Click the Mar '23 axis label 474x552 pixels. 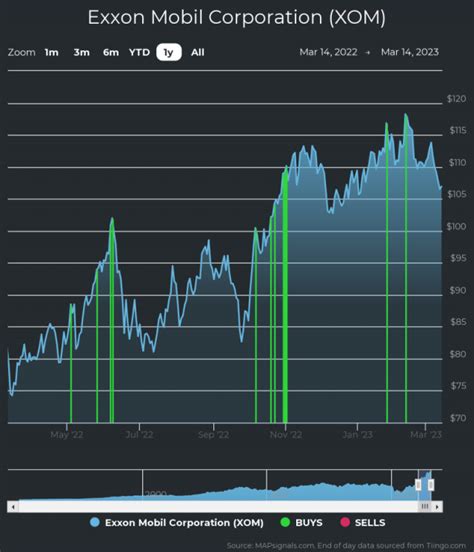(x=426, y=435)
